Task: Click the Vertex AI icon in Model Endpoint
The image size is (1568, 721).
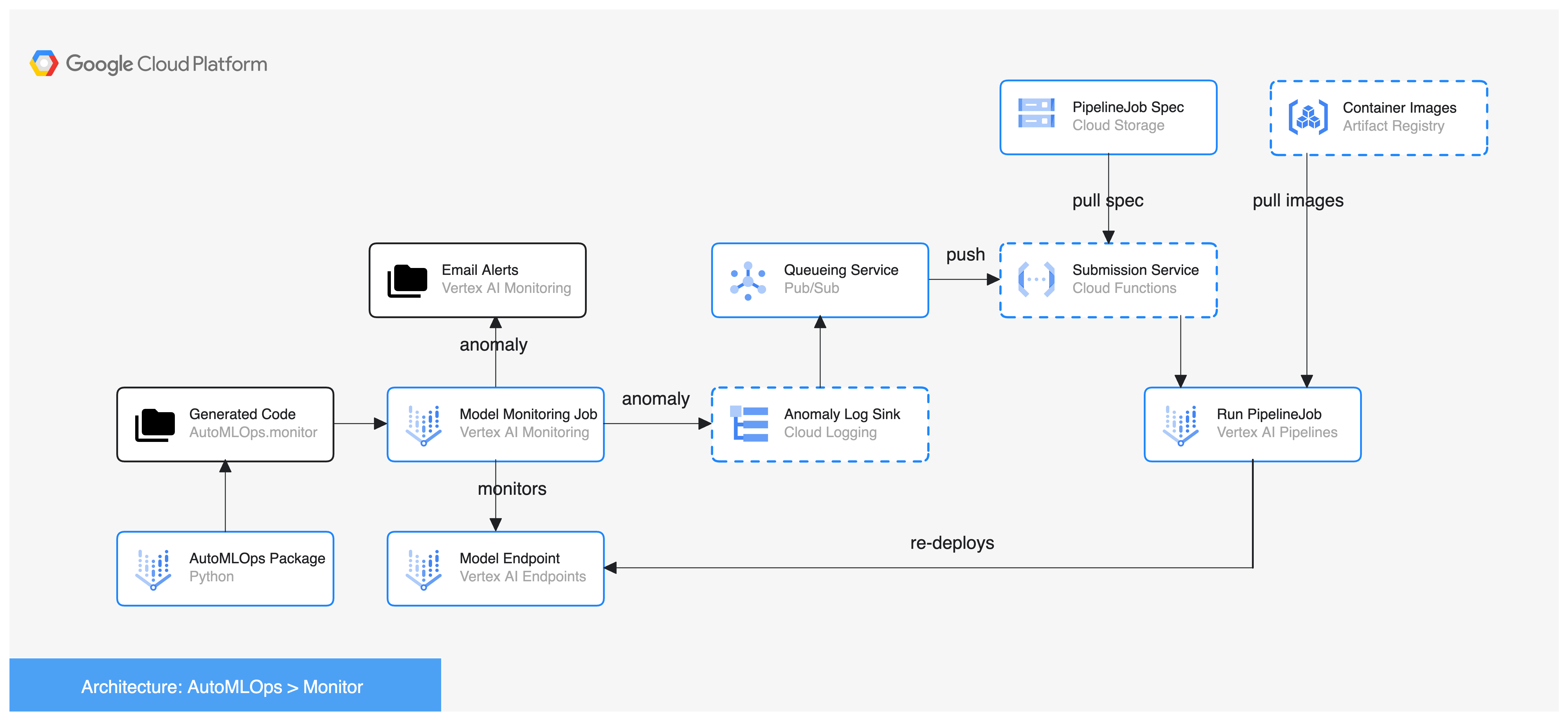Action: click(x=423, y=570)
